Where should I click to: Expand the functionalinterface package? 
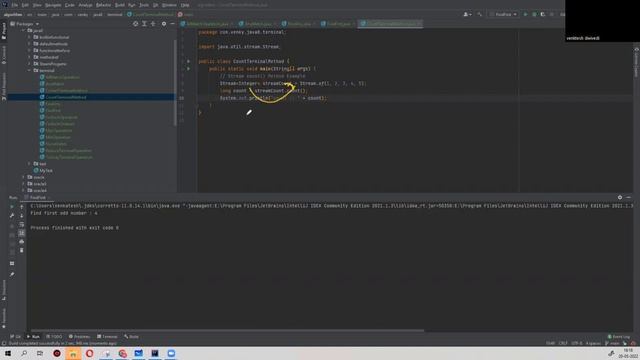(30, 51)
